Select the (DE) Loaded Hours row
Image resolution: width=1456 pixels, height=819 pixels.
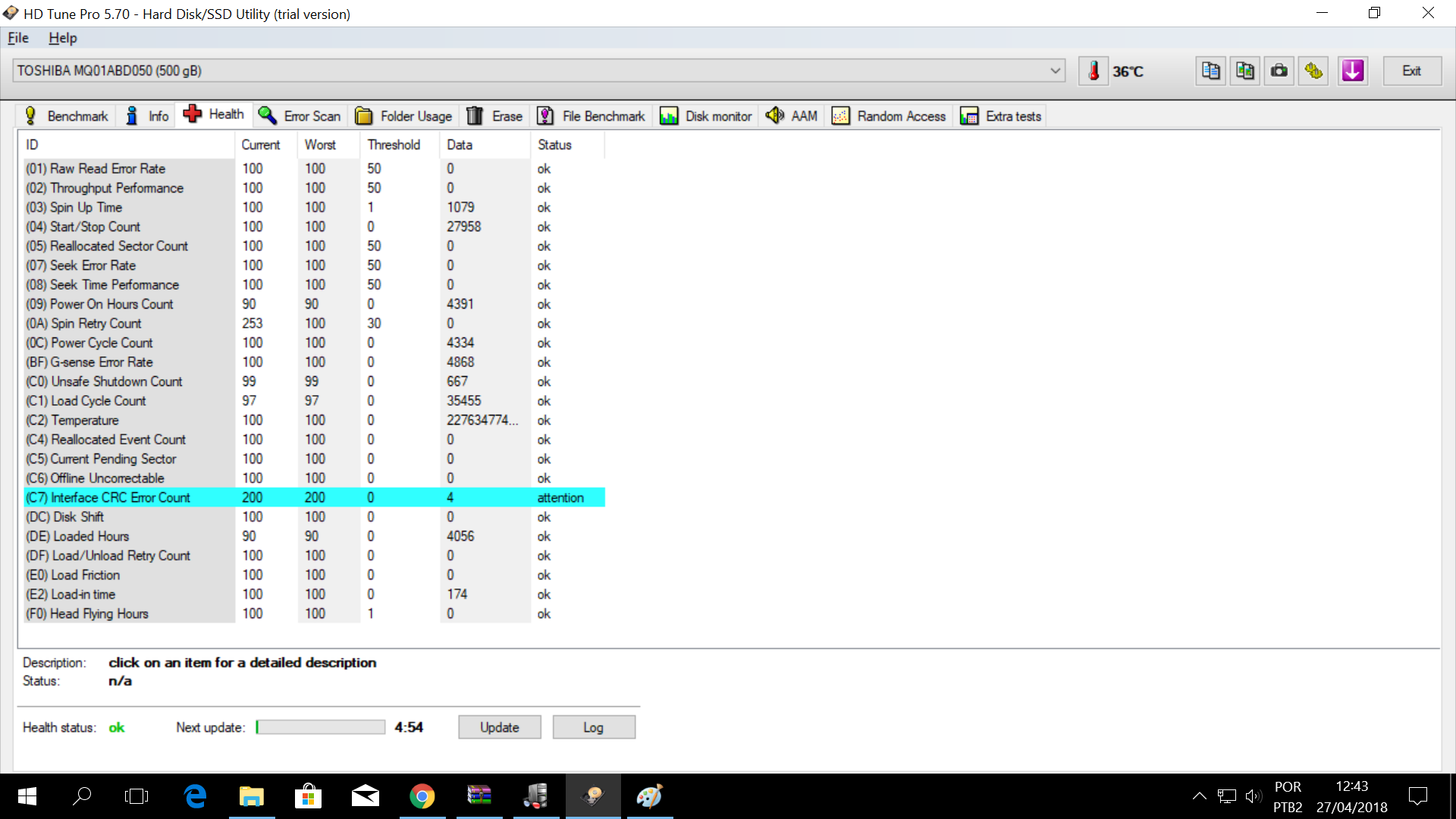pos(314,536)
